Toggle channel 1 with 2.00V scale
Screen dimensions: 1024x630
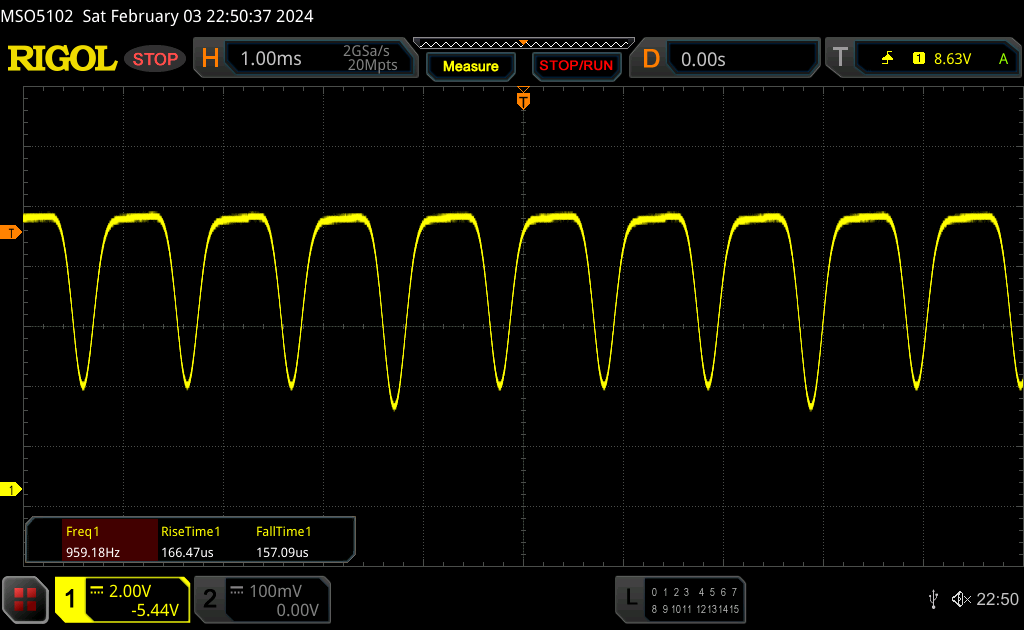122,599
